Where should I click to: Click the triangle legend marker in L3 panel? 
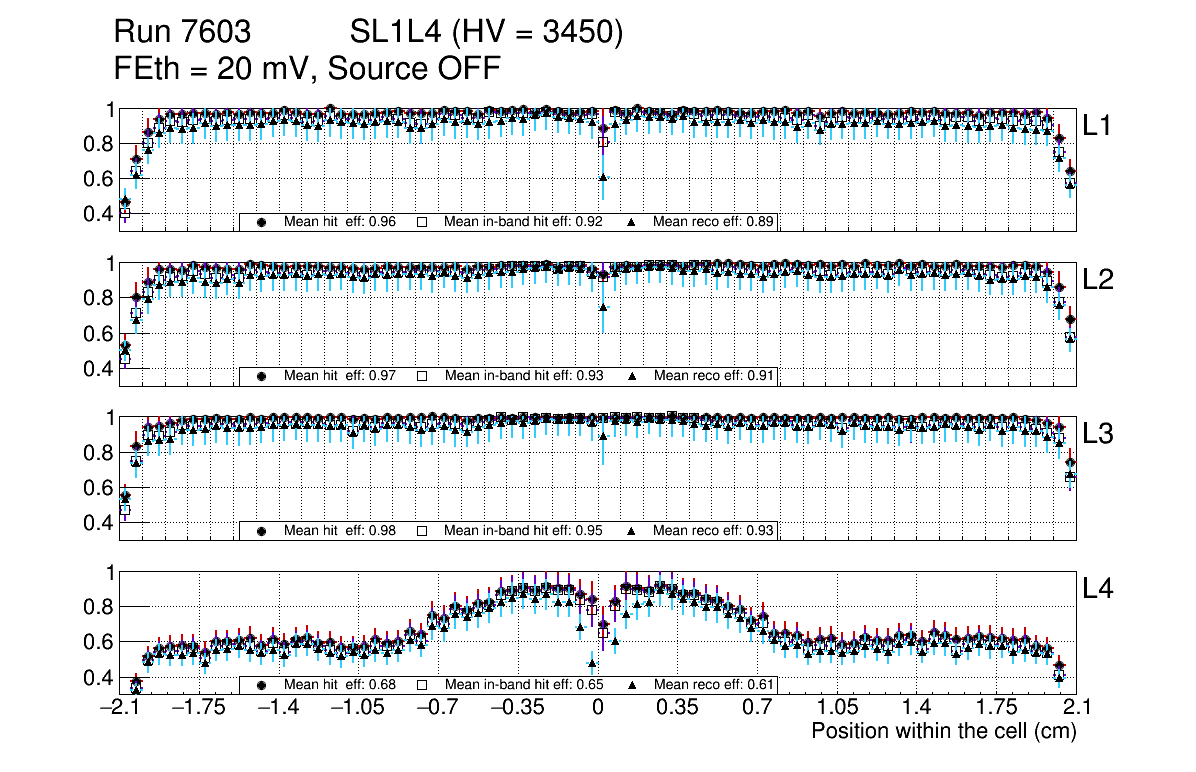coord(634,531)
